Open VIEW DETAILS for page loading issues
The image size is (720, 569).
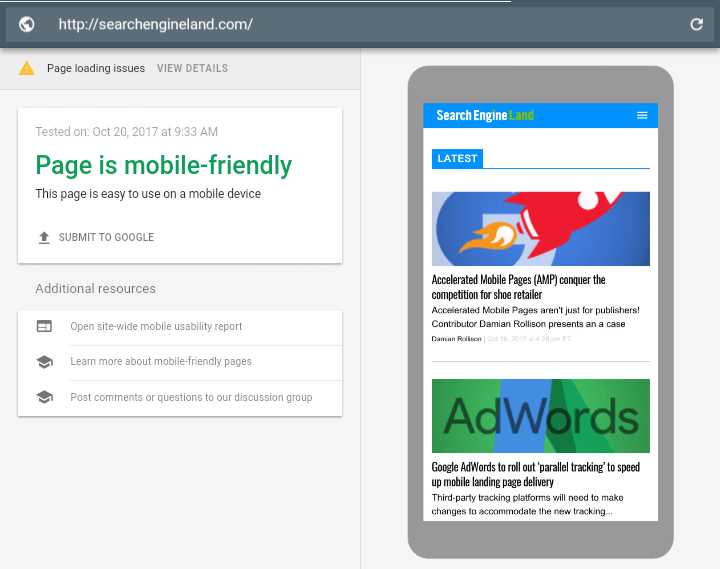click(192, 68)
